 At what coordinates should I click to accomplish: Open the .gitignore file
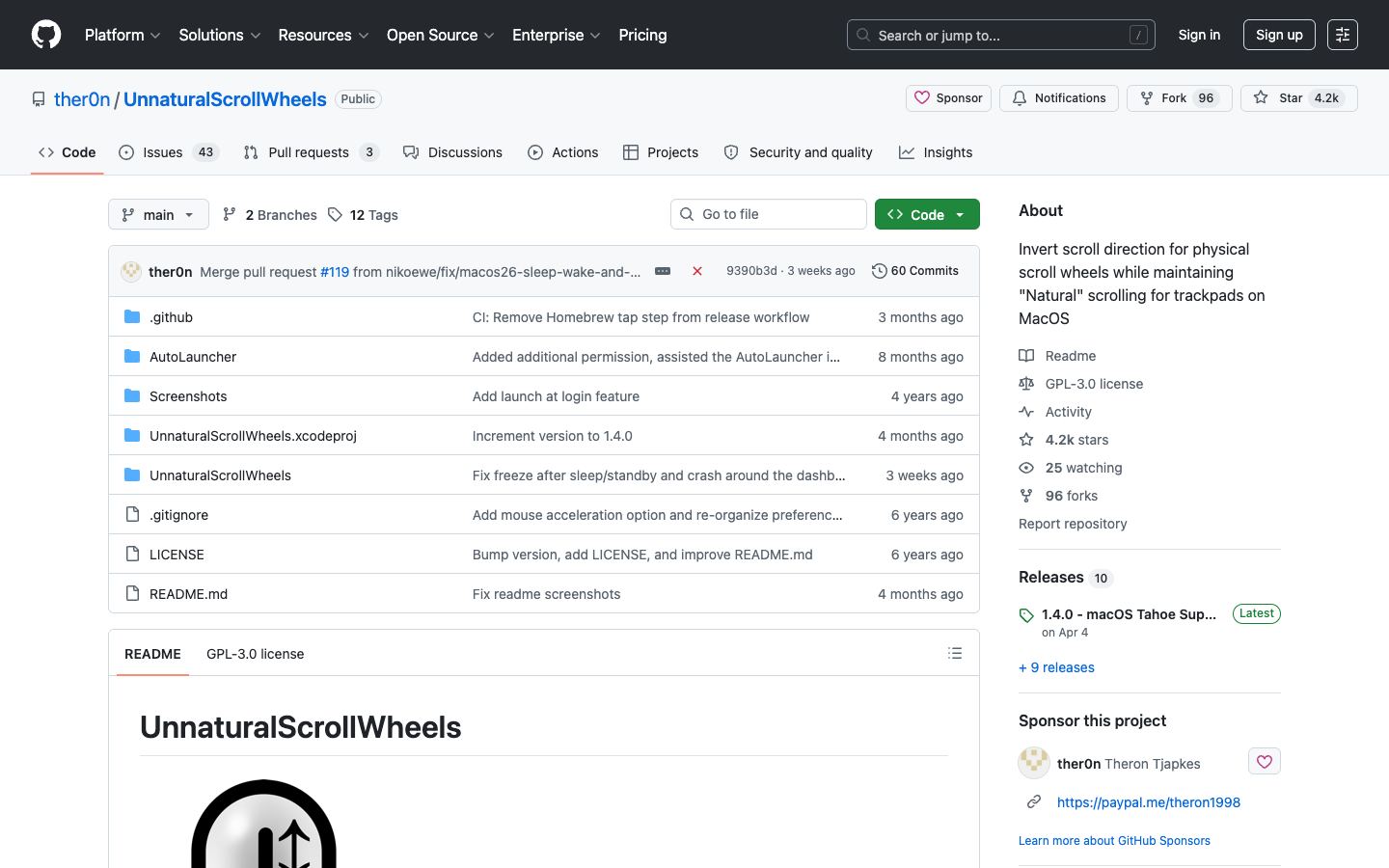pyautogui.click(x=178, y=515)
